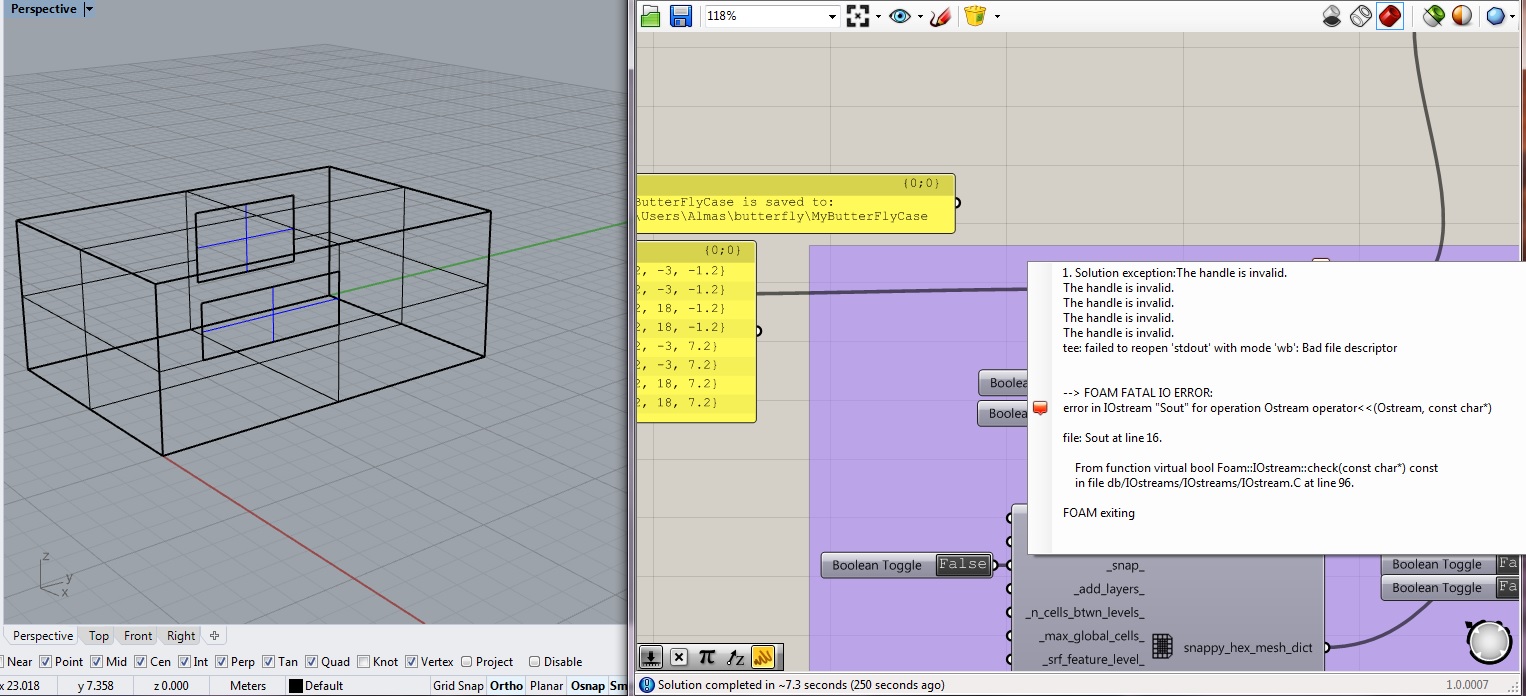Expand the yellow bin icon dropdown arrow

tap(996, 16)
